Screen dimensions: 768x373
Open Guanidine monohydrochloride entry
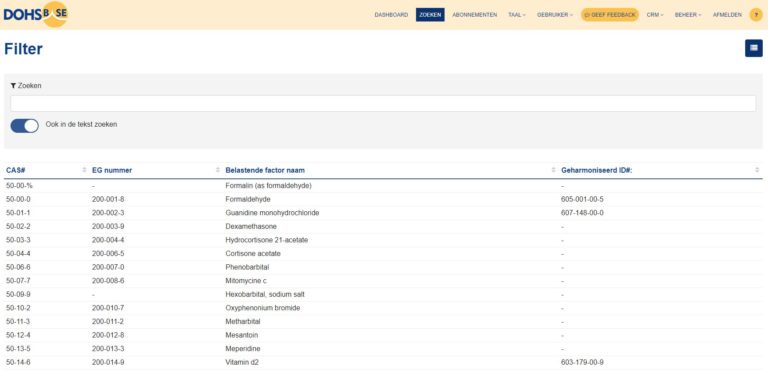click(x=272, y=213)
